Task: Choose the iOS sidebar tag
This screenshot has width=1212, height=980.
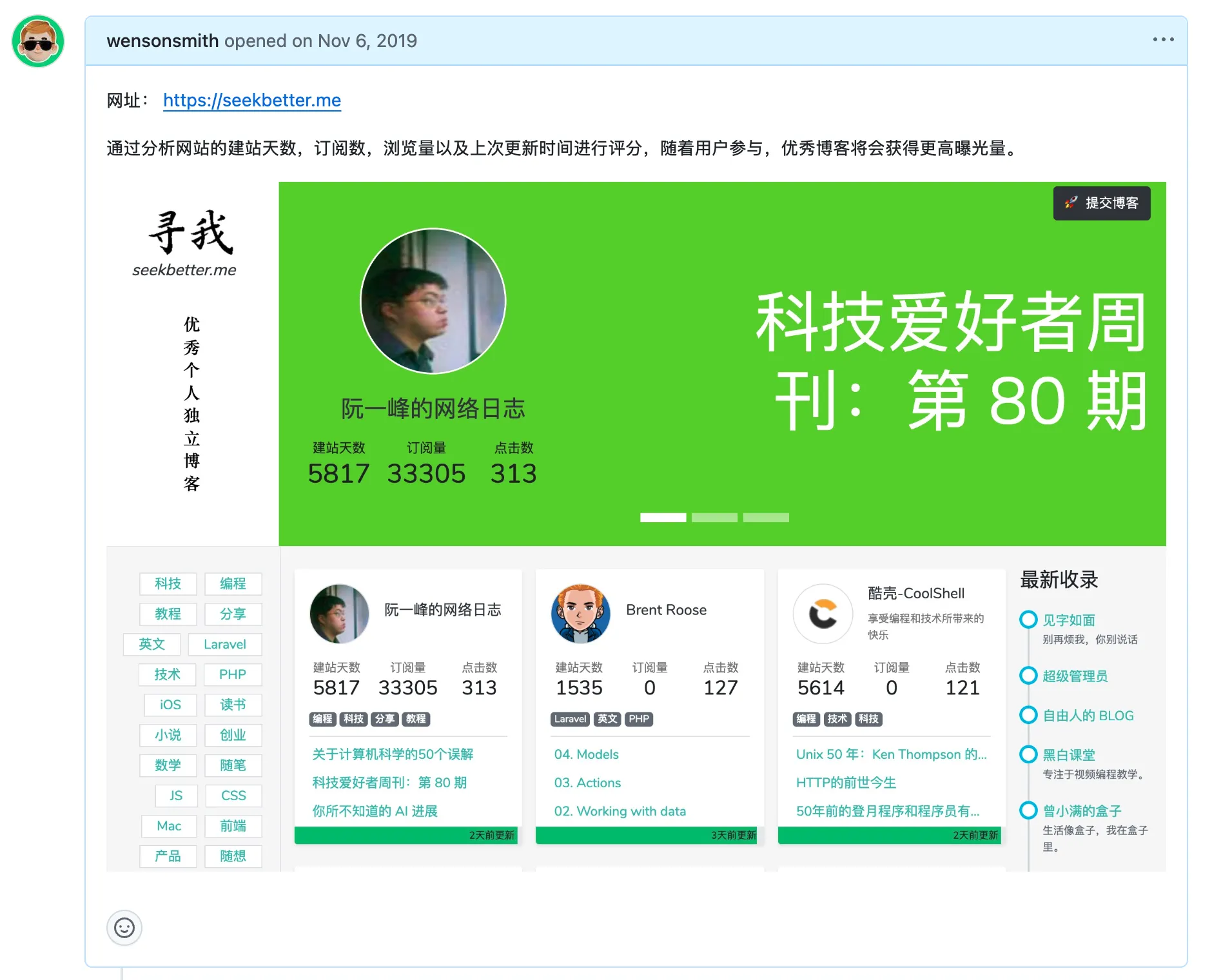Action: coord(170,705)
